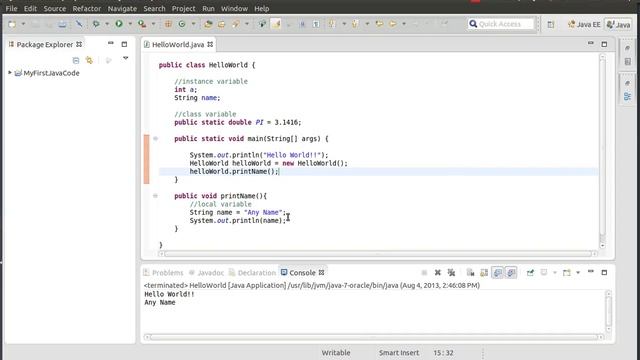This screenshot has height=360, width=640.
Task: Select the Console tab
Action: pyautogui.click(x=302, y=273)
